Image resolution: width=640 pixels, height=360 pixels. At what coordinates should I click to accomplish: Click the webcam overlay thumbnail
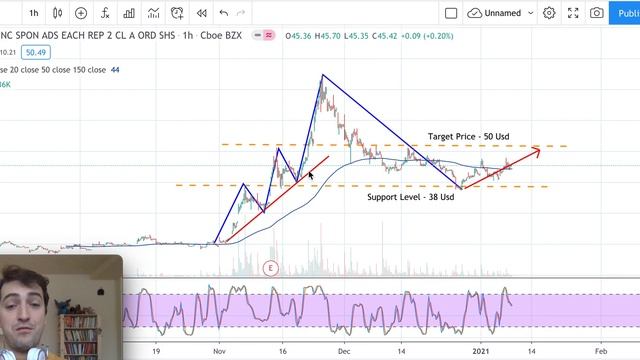click(x=61, y=307)
